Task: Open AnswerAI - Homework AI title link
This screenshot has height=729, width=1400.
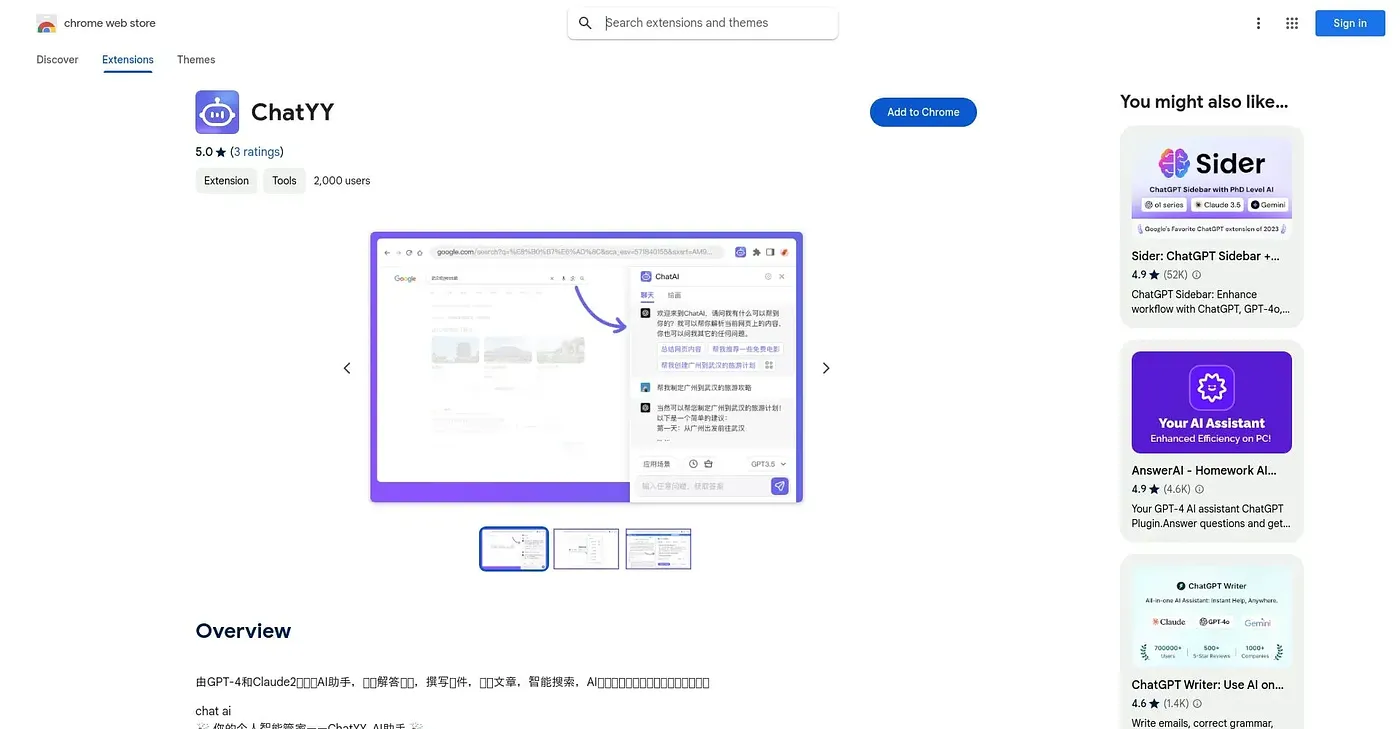Action: tap(1204, 470)
